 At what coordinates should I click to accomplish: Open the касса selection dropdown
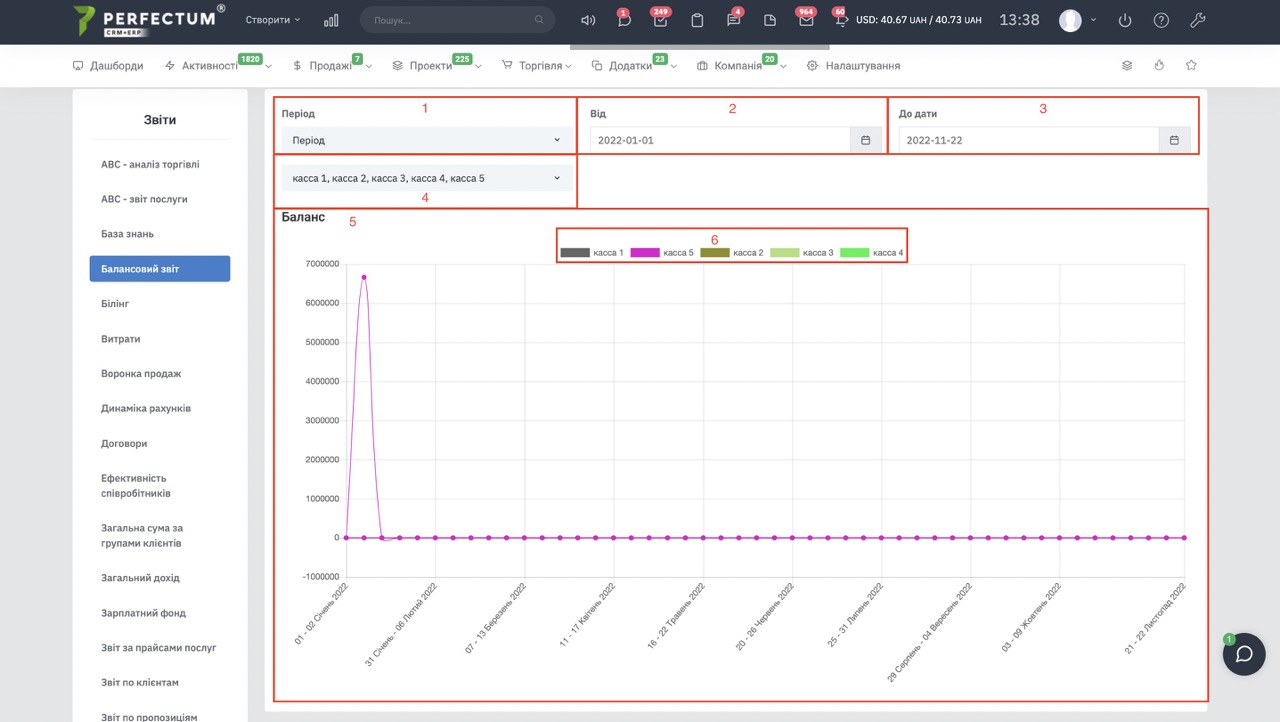tap(427, 178)
